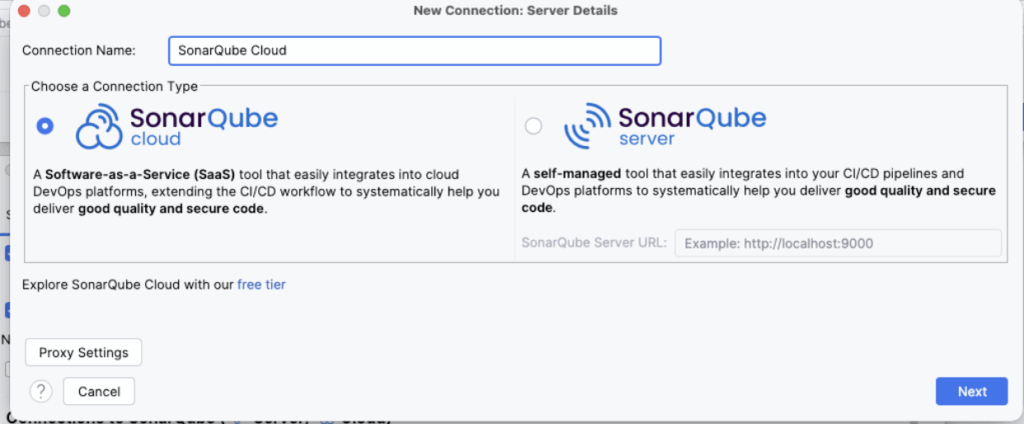Open help via the question mark icon
Image resolution: width=1024 pixels, height=424 pixels.
[40, 391]
